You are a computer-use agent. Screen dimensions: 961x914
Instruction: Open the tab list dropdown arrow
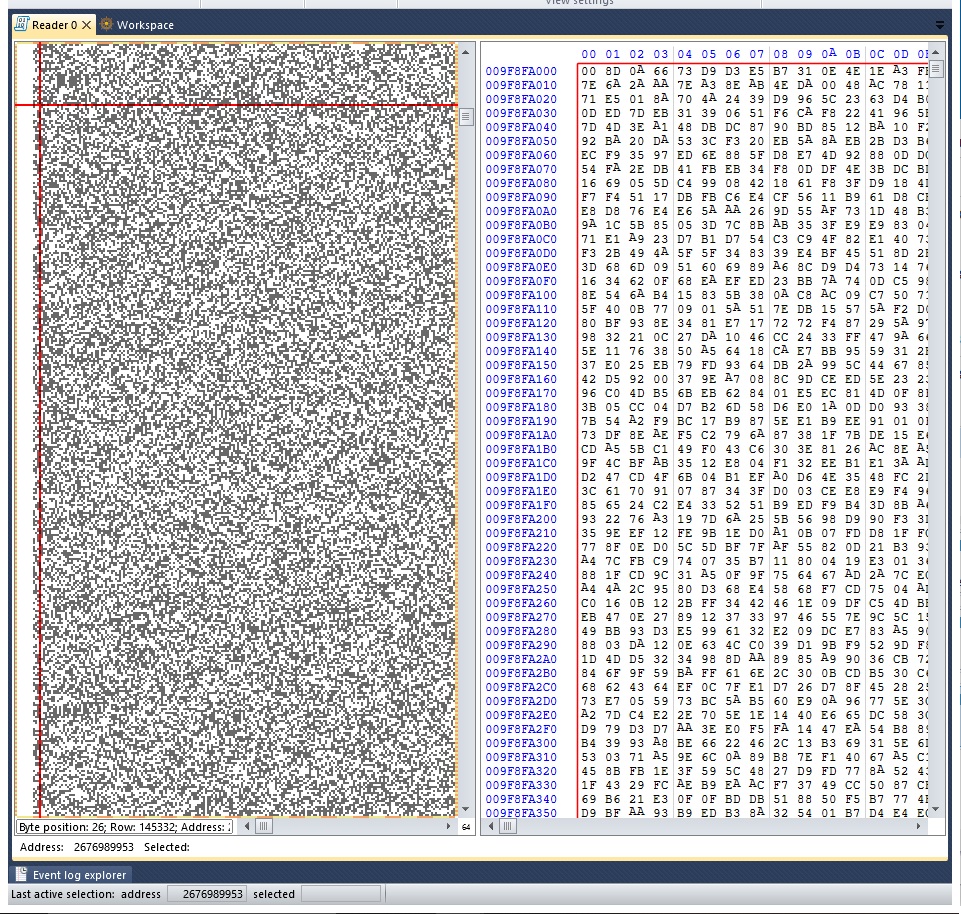939,25
